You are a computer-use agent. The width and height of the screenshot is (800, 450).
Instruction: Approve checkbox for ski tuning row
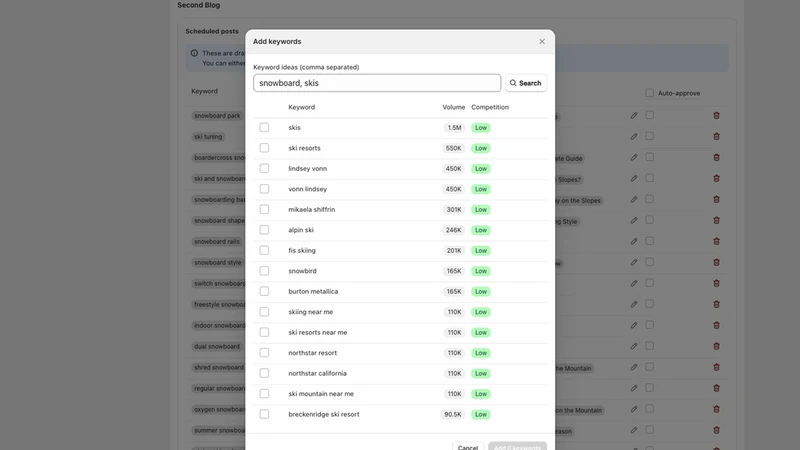click(x=649, y=136)
